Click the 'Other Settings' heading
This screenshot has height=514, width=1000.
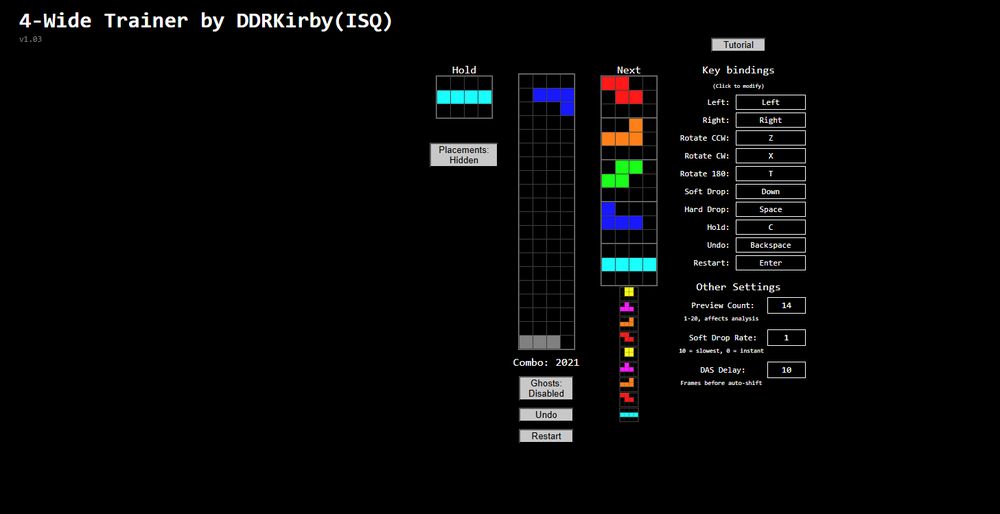click(738, 287)
